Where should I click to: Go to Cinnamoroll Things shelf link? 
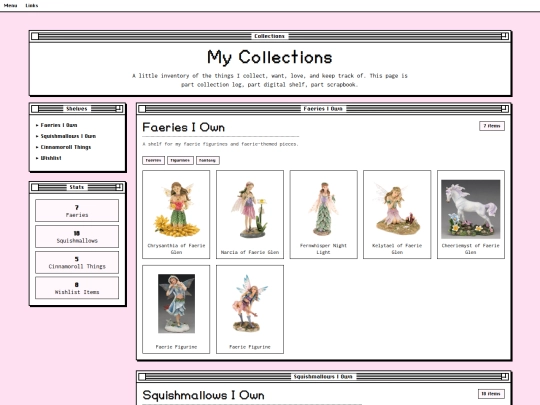click(66, 147)
